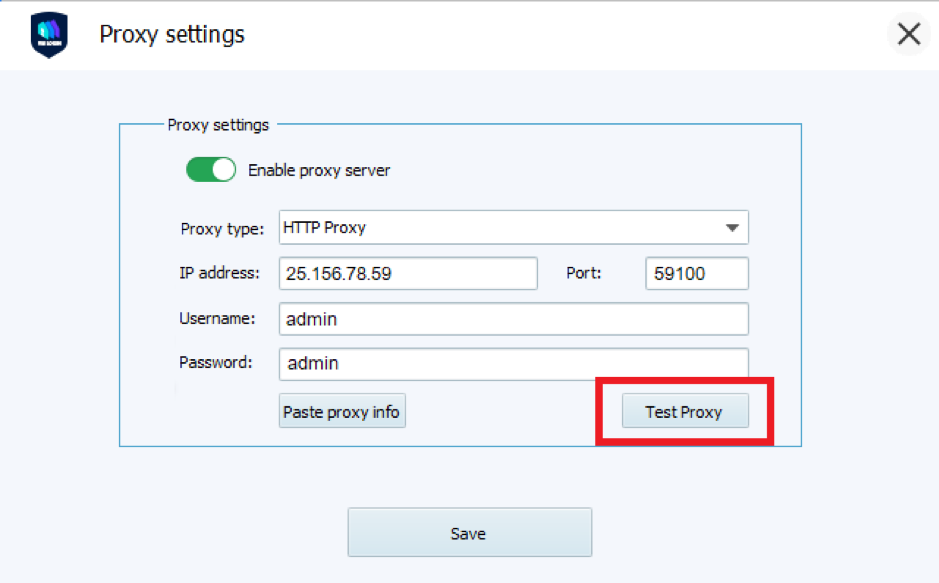Screen dimensions: 939x583
Task: Save the proxy configuration
Action: [470, 533]
